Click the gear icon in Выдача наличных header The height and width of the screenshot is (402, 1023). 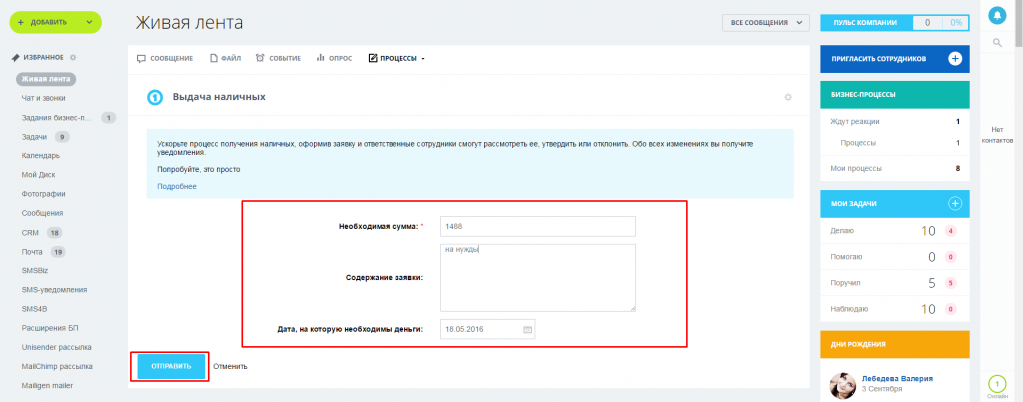(x=788, y=97)
